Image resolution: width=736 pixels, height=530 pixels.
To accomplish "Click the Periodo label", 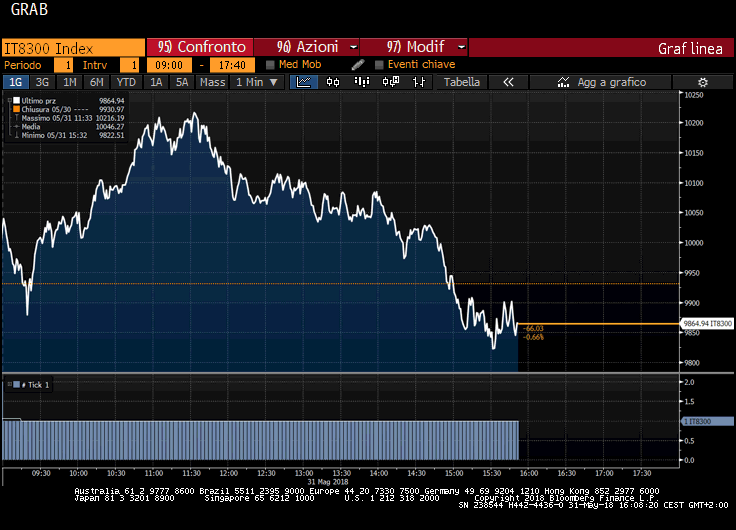I will pos(23,65).
